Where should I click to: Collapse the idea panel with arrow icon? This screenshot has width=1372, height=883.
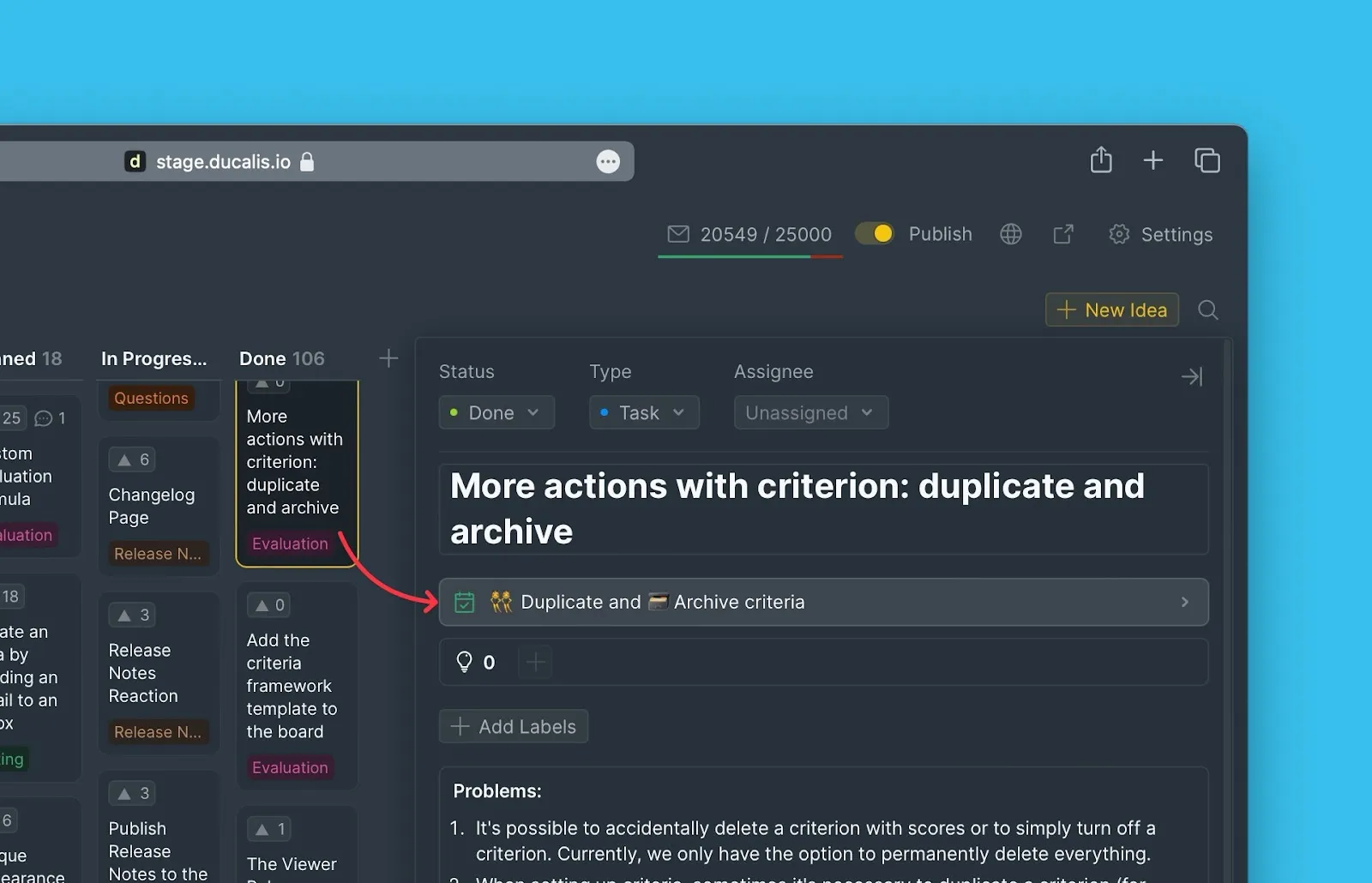tap(1192, 376)
